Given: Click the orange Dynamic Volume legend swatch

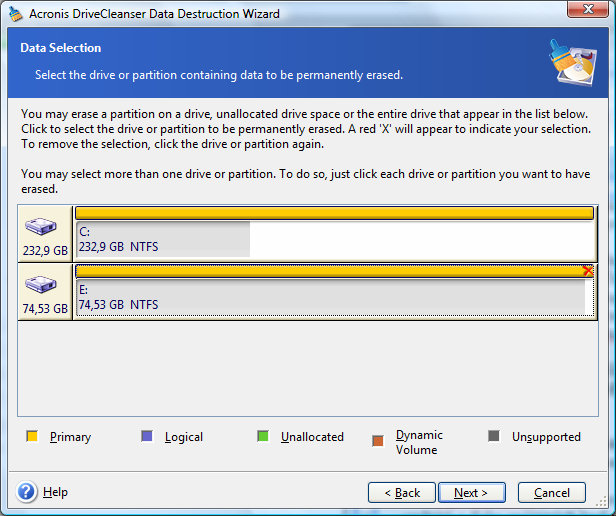Looking at the screenshot, I should [x=378, y=441].
